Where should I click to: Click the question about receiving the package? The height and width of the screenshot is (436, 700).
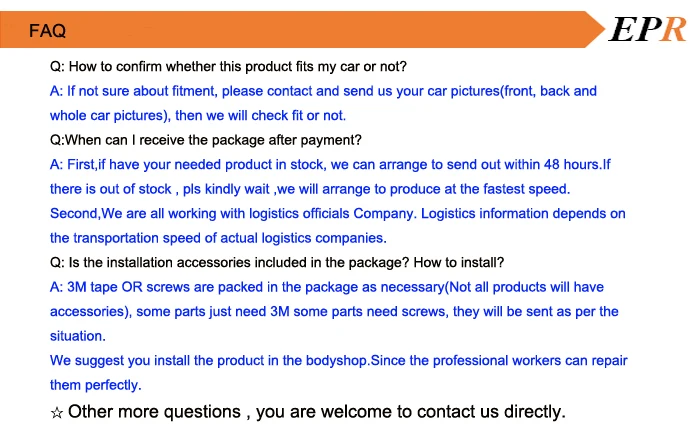[x=206, y=140]
